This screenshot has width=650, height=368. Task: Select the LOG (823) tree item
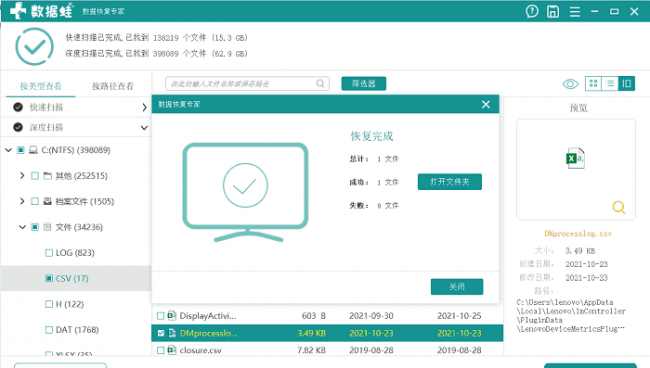pos(75,253)
